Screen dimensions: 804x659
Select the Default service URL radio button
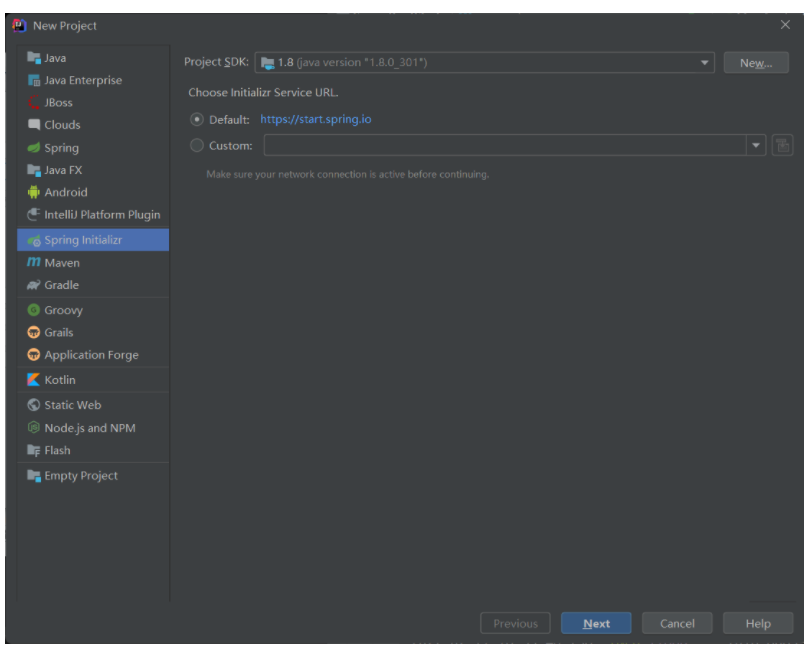pos(196,120)
